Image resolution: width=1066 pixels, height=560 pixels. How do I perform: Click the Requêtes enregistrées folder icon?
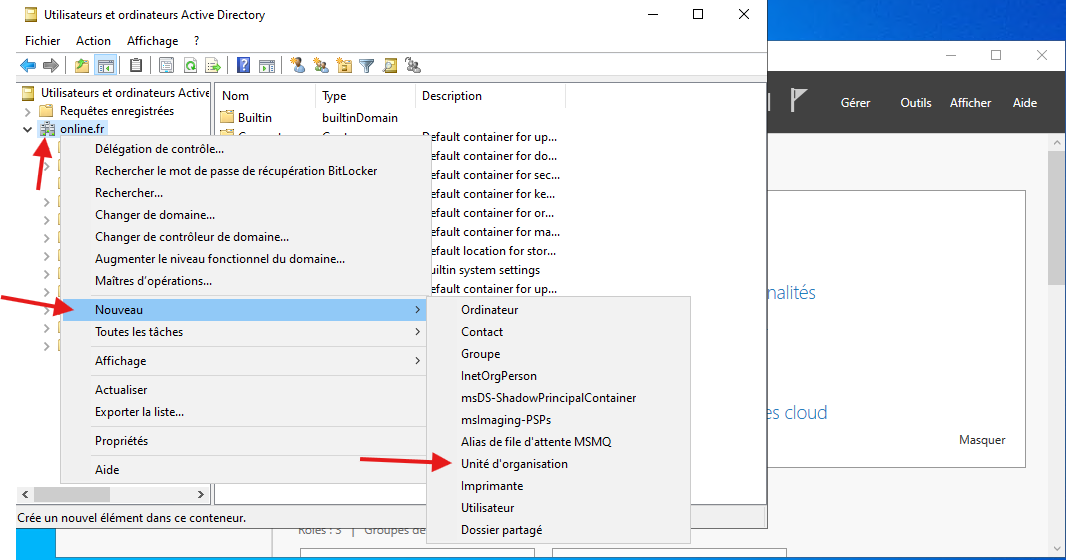[46, 111]
